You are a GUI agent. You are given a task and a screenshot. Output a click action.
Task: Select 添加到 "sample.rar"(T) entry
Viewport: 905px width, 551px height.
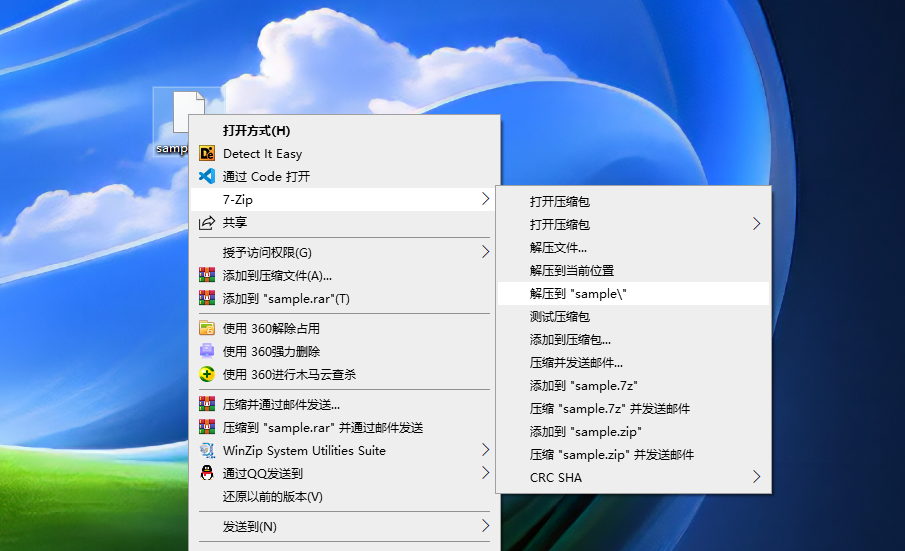[345, 298]
